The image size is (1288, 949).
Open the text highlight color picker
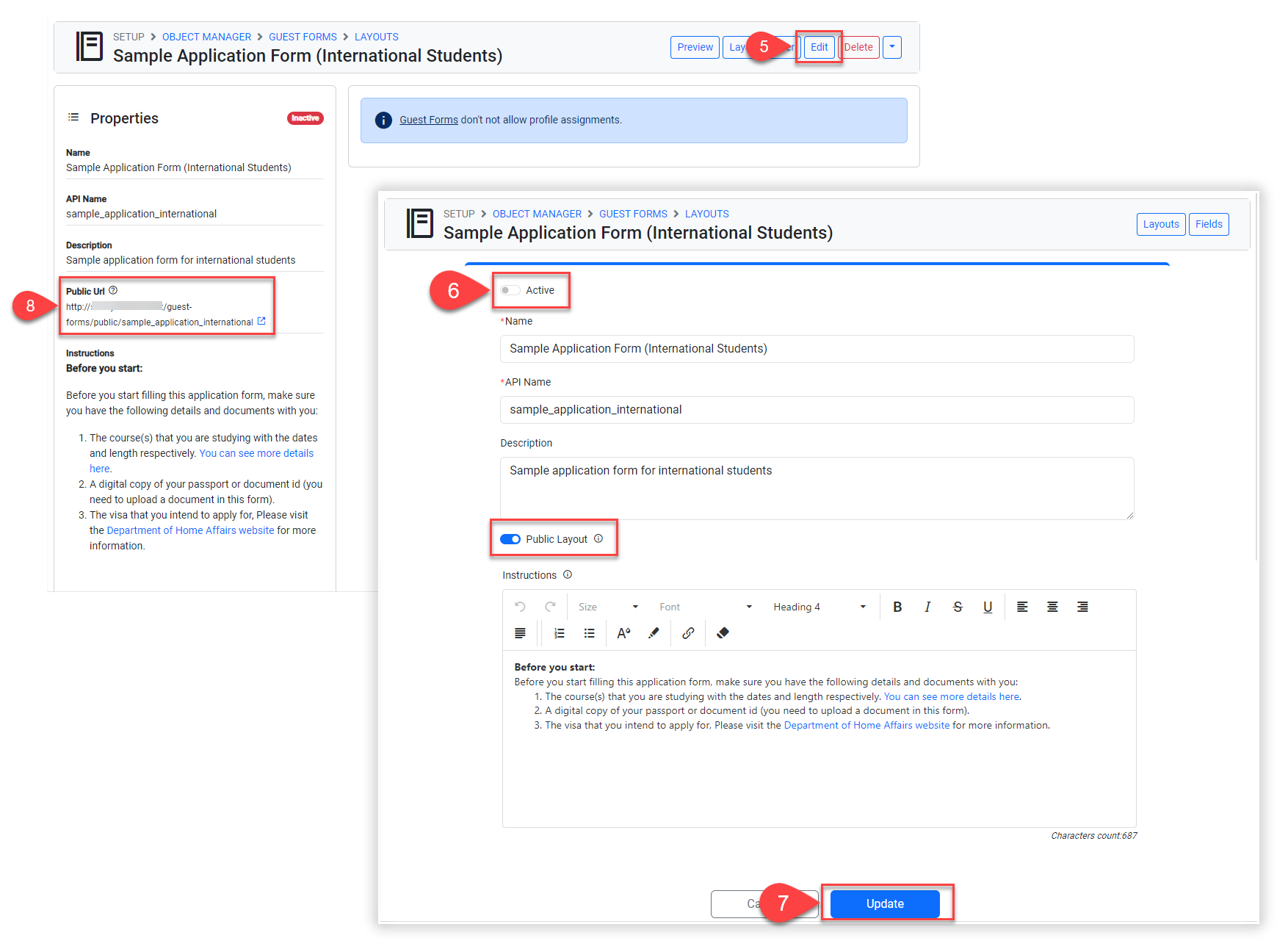(654, 633)
